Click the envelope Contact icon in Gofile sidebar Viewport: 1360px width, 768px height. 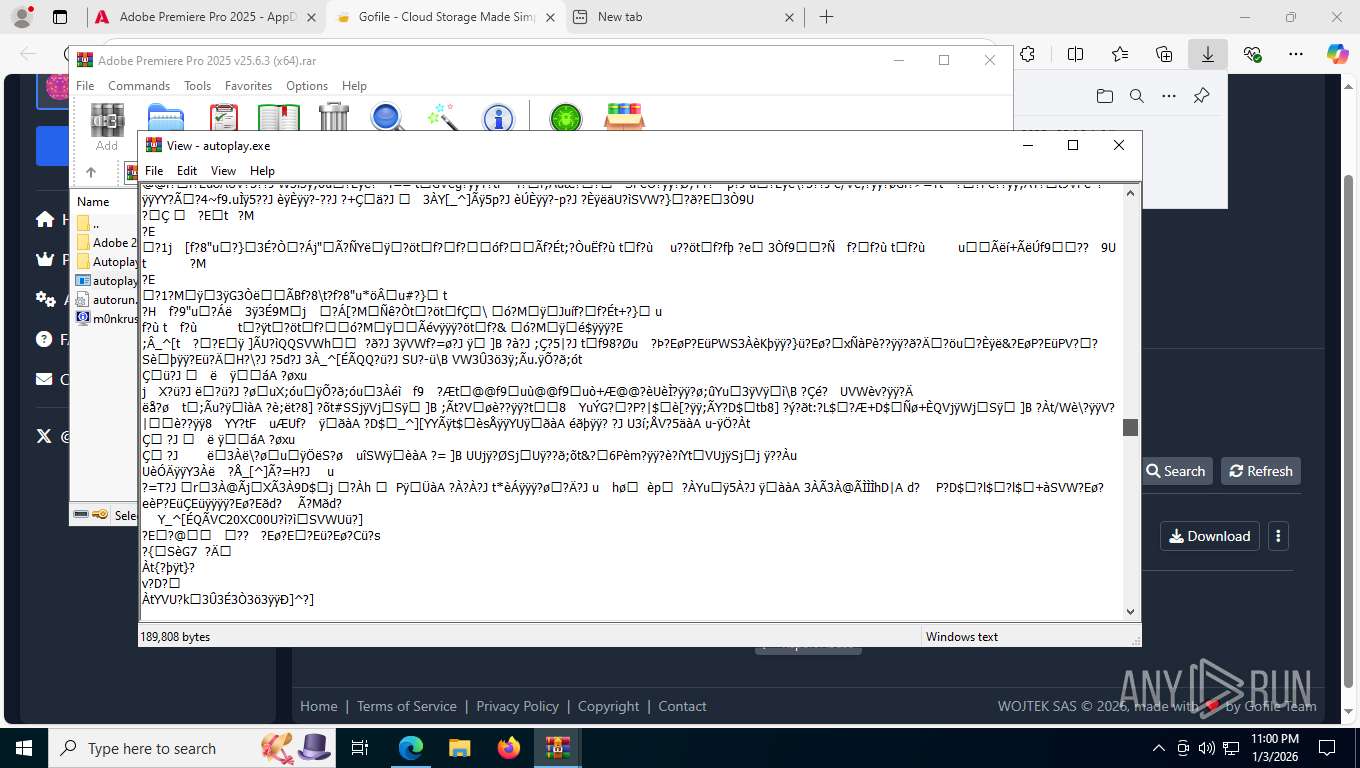44,379
